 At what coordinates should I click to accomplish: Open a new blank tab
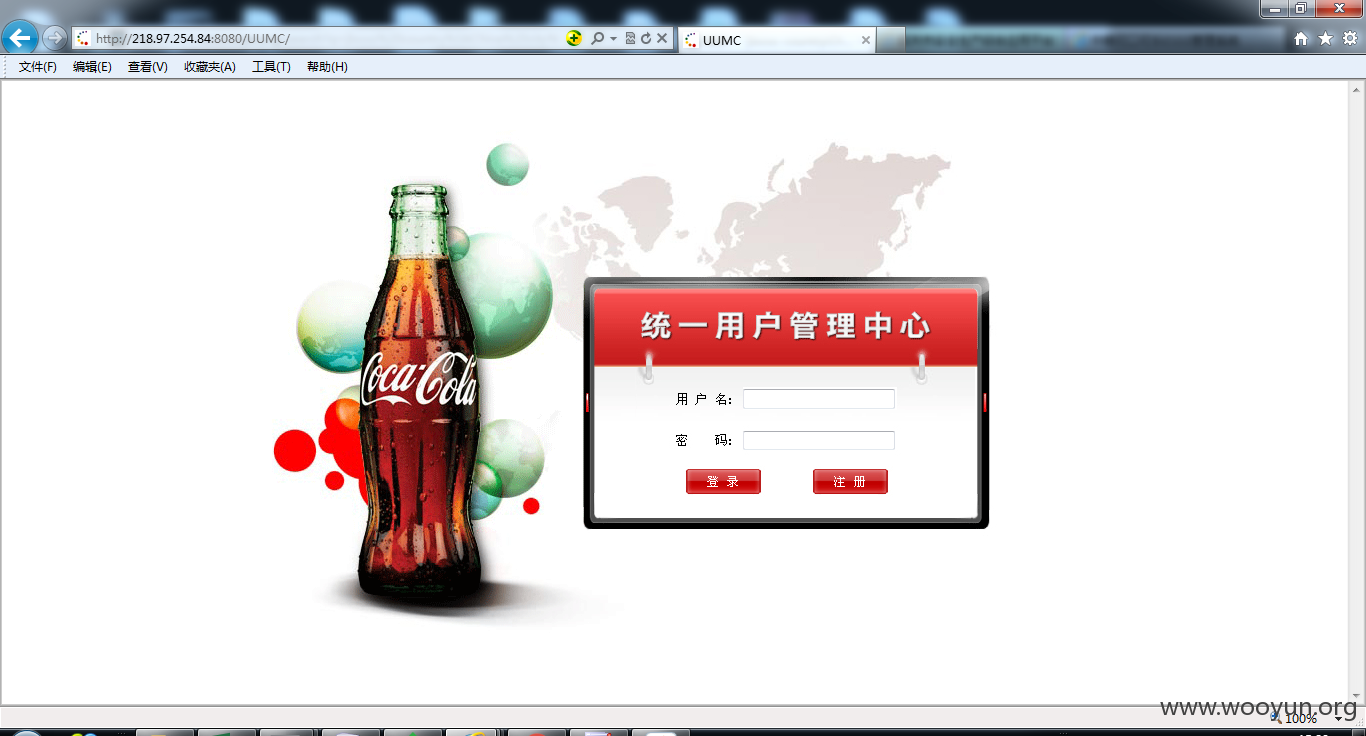point(891,40)
